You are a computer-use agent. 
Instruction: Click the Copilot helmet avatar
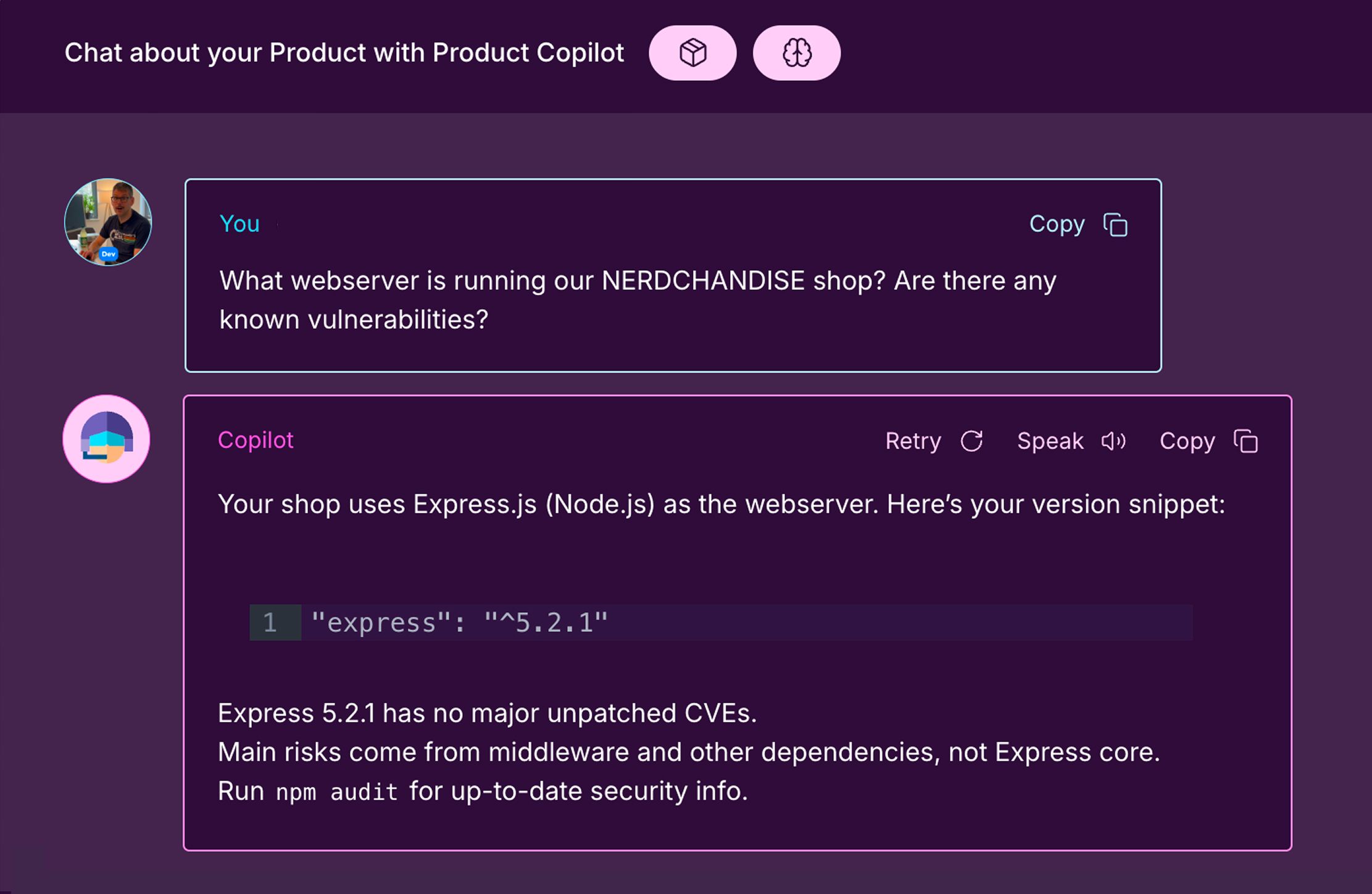[x=107, y=439]
